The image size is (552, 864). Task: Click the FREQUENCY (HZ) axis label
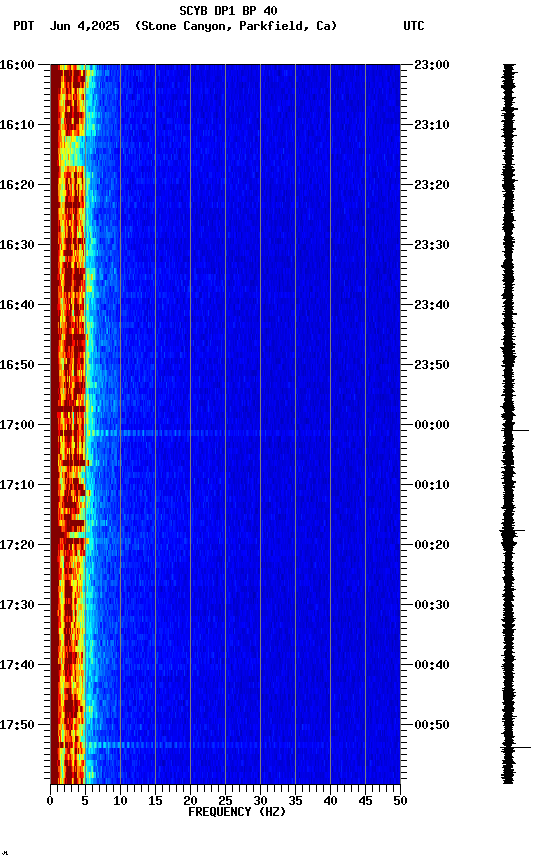click(x=237, y=812)
